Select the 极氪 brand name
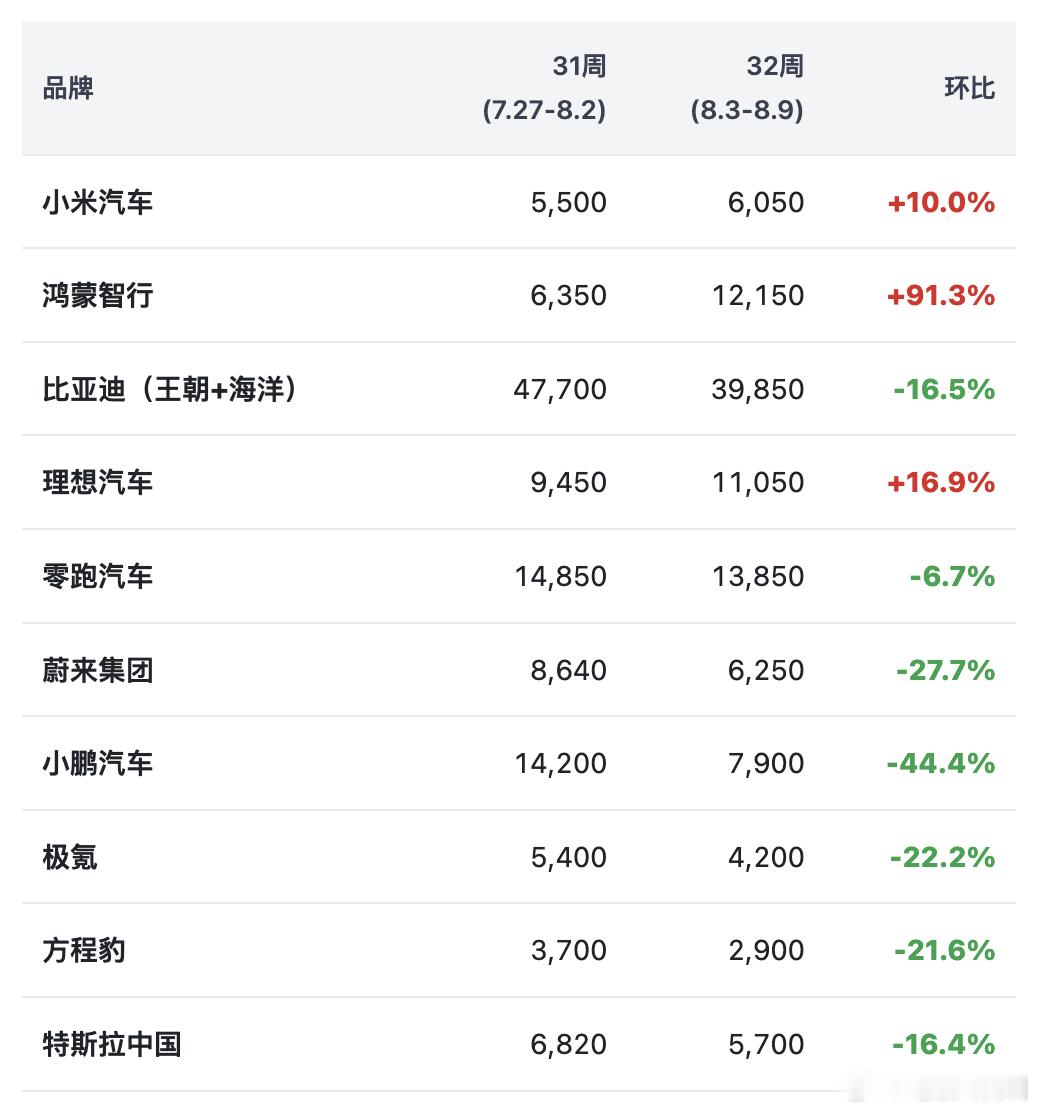Screen dimensions: 1038x1112 click(x=69, y=857)
